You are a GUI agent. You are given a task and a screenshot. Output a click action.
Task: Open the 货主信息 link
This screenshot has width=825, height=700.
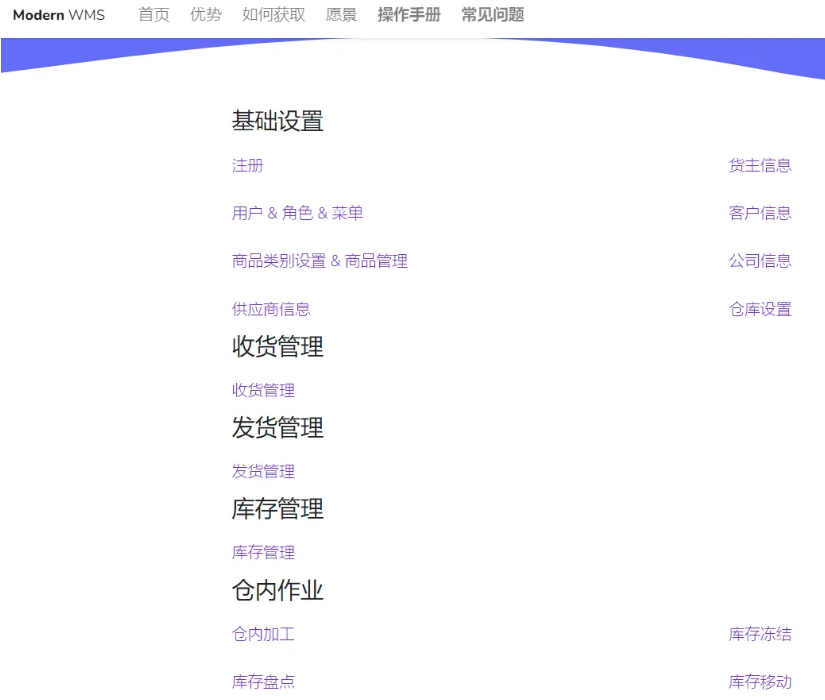pos(760,166)
